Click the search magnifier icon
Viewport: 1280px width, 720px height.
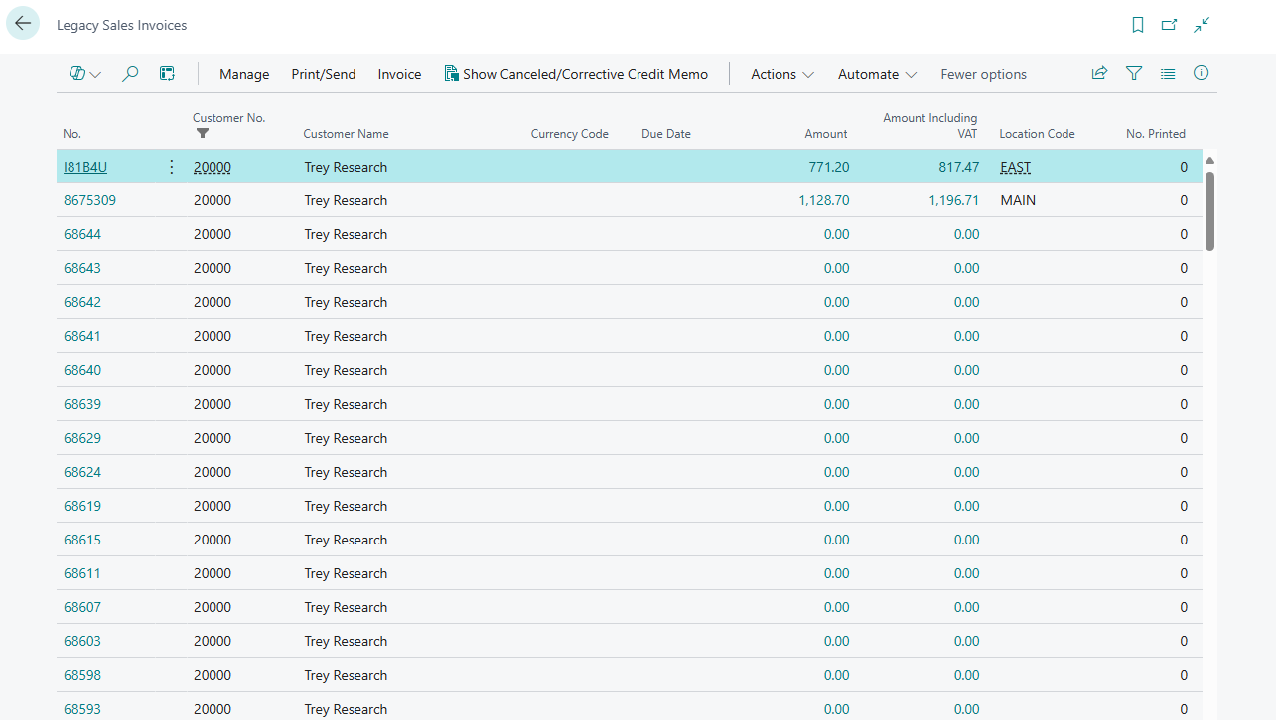click(x=130, y=74)
